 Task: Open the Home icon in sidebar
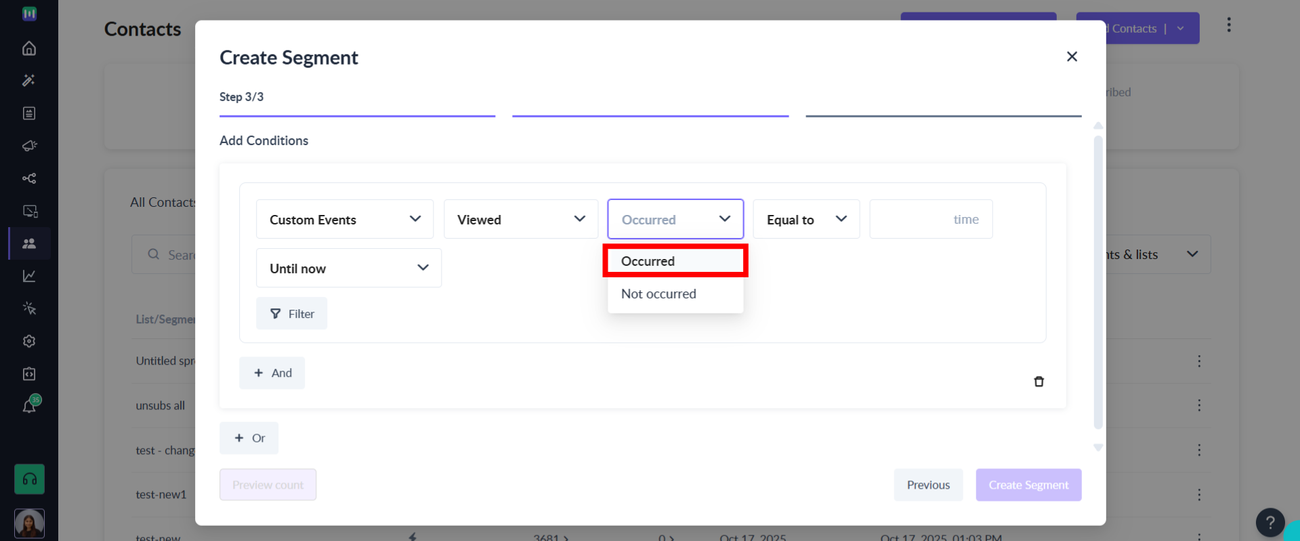point(29,48)
